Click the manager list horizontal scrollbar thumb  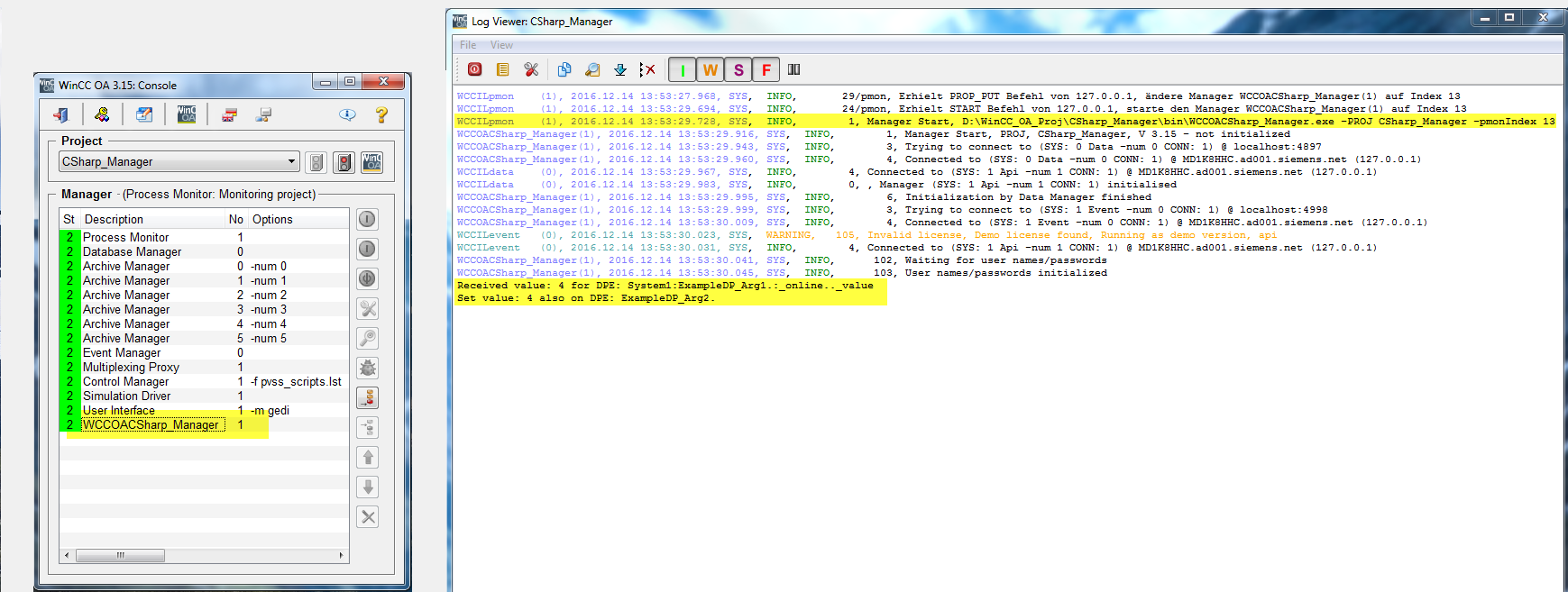(x=120, y=555)
